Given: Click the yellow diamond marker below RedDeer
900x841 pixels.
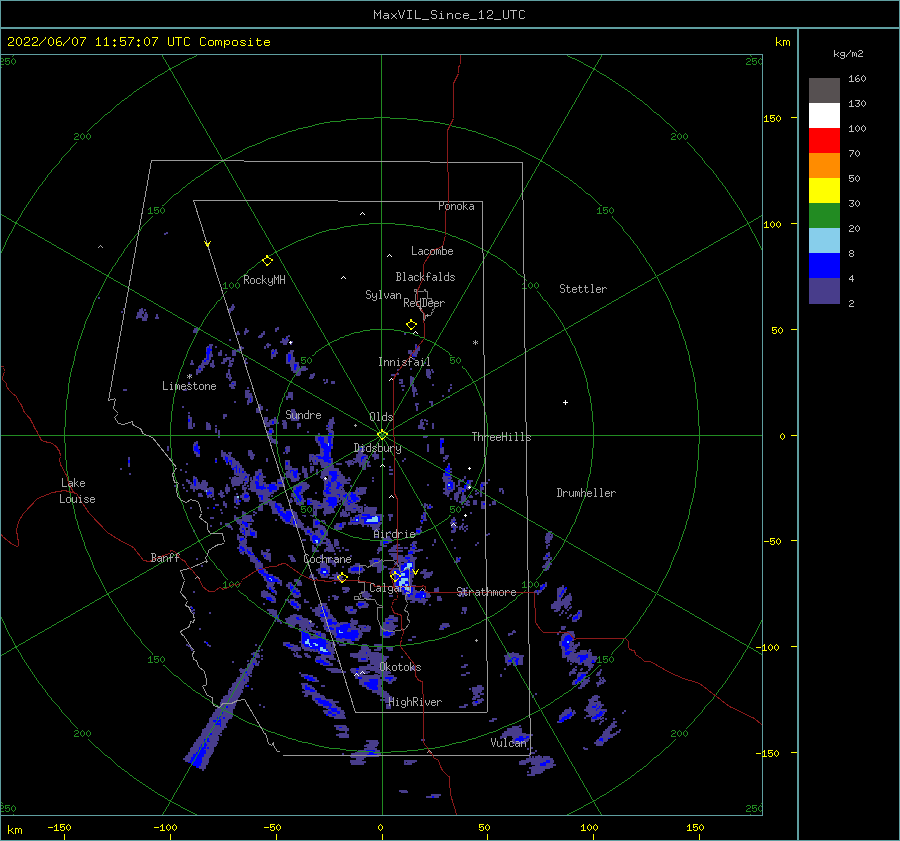Looking at the screenshot, I should (411, 325).
